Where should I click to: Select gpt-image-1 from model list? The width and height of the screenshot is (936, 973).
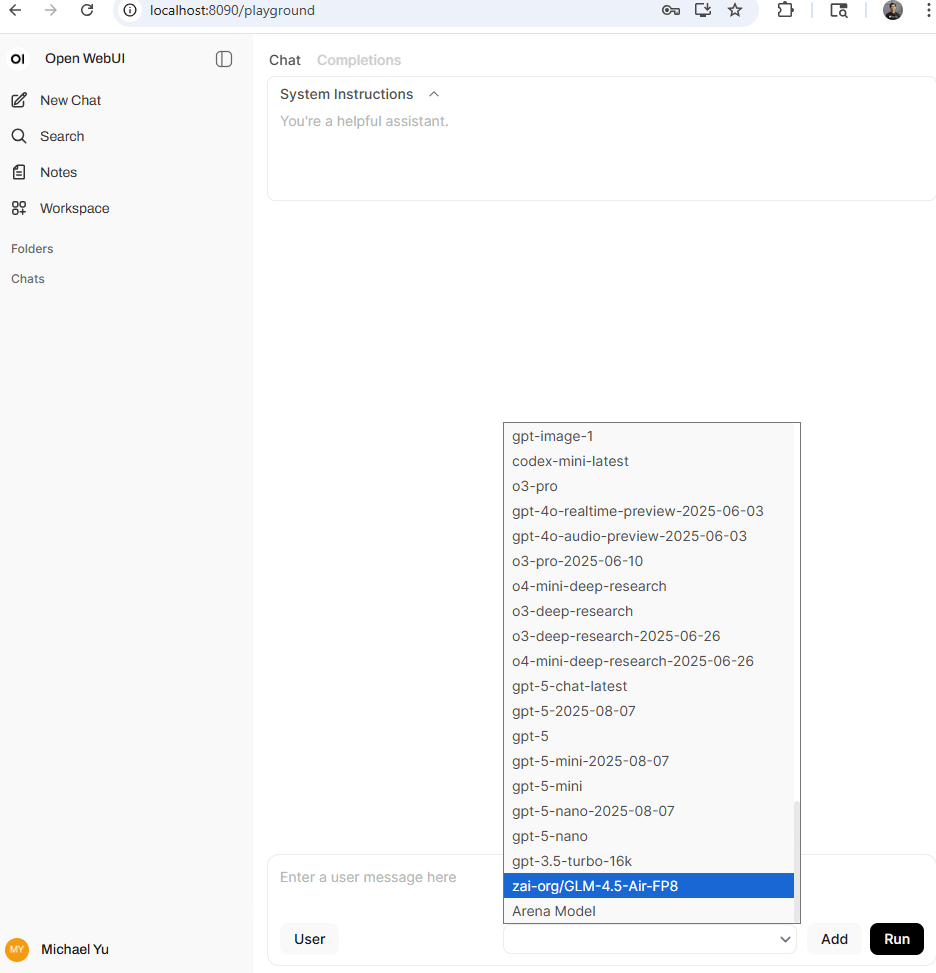coord(649,436)
